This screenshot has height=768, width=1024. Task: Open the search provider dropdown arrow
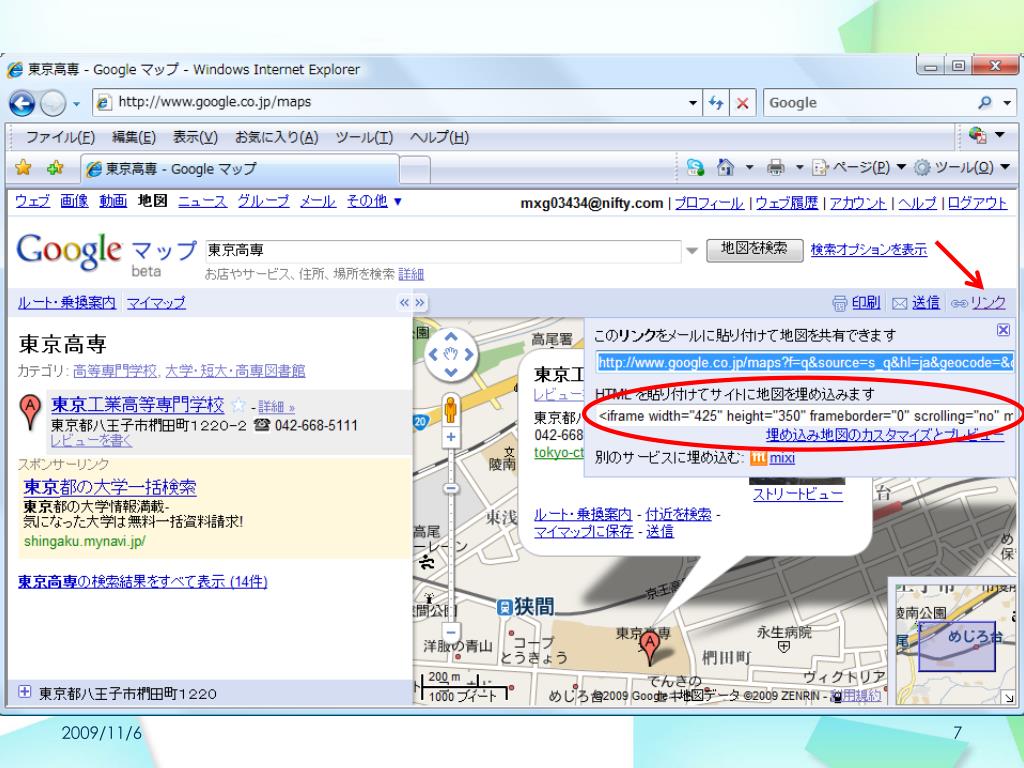coord(1006,103)
